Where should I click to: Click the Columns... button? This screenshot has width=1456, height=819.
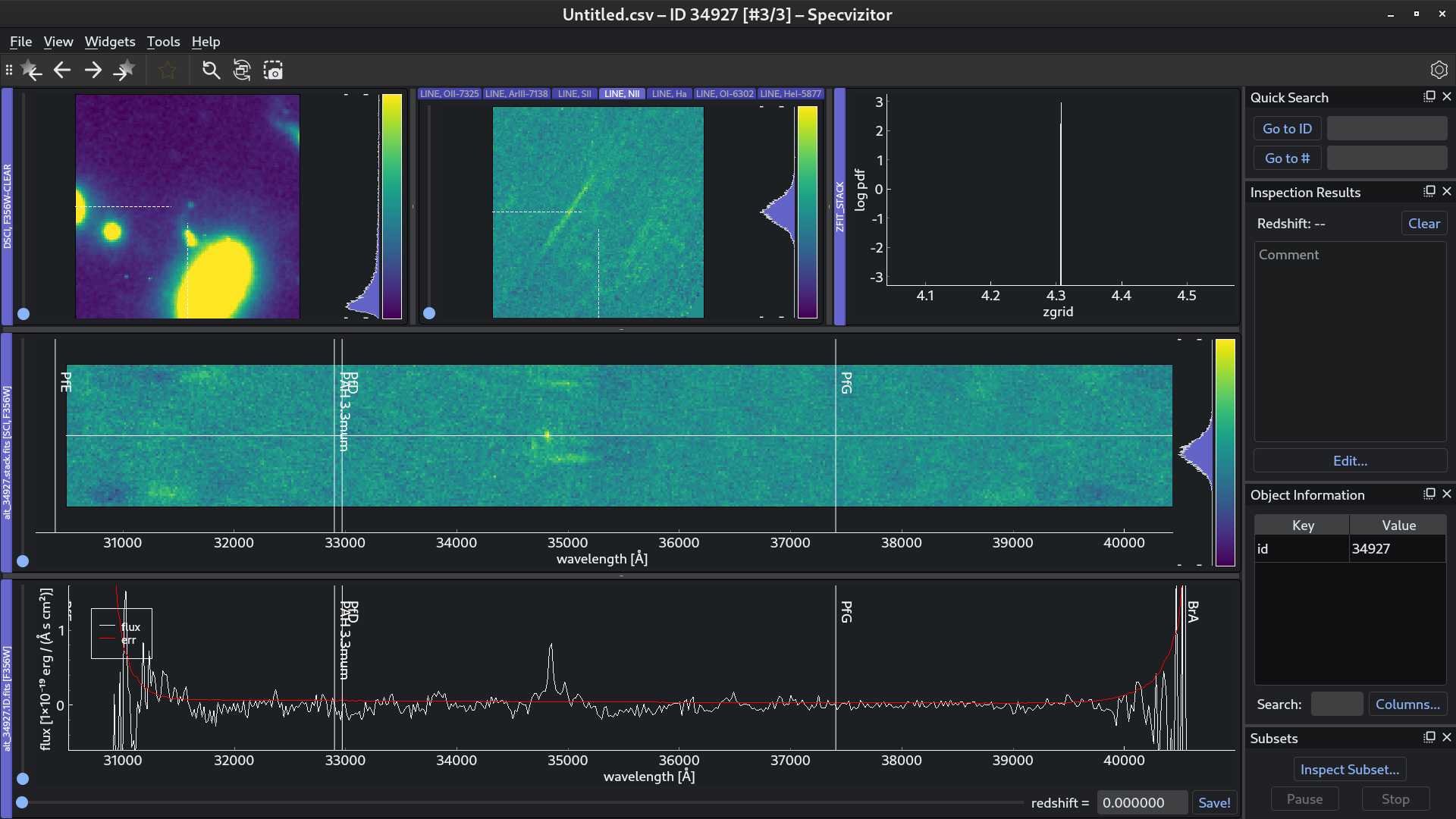[x=1407, y=704]
